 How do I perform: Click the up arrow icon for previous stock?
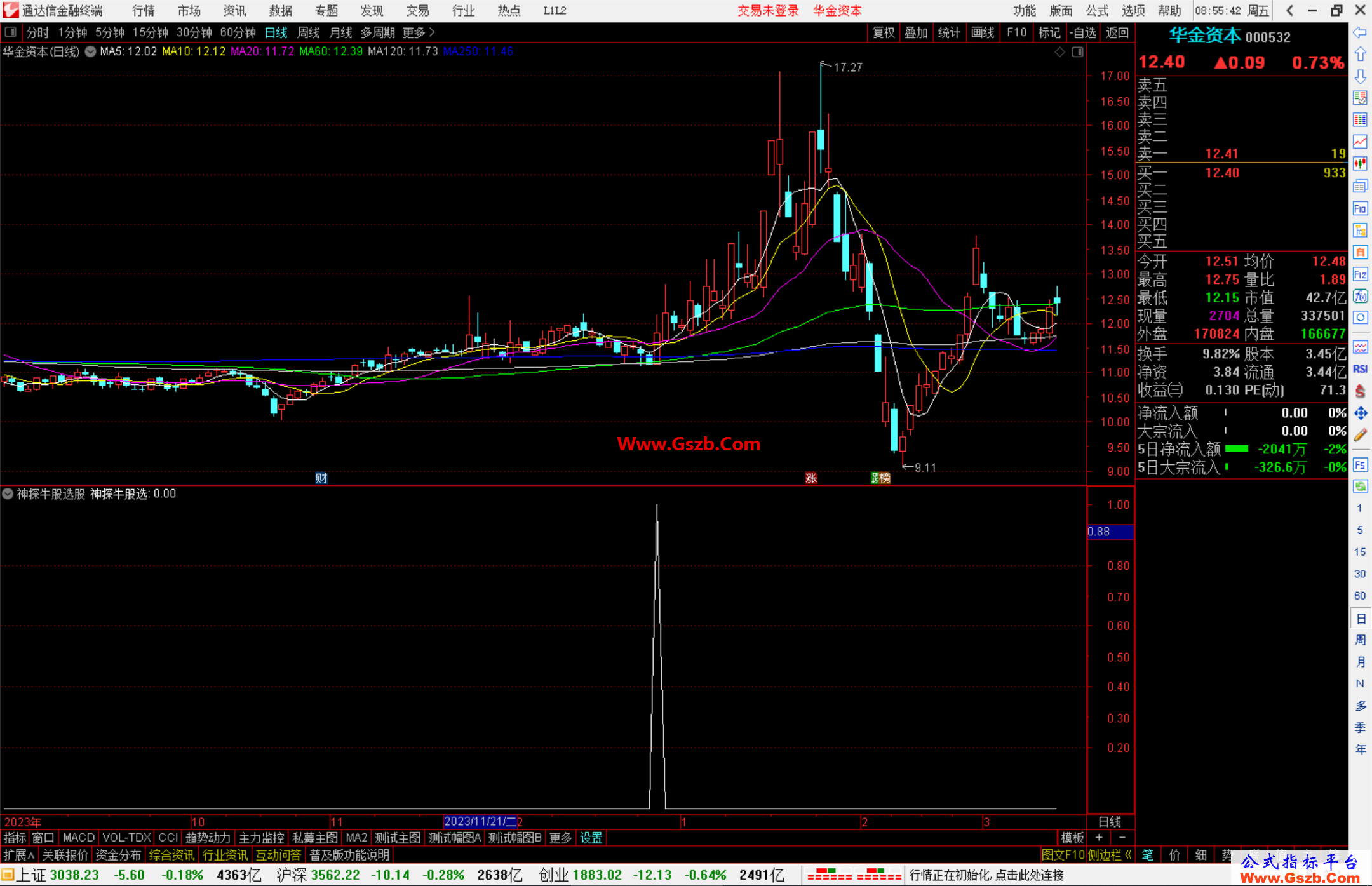pos(1360,55)
